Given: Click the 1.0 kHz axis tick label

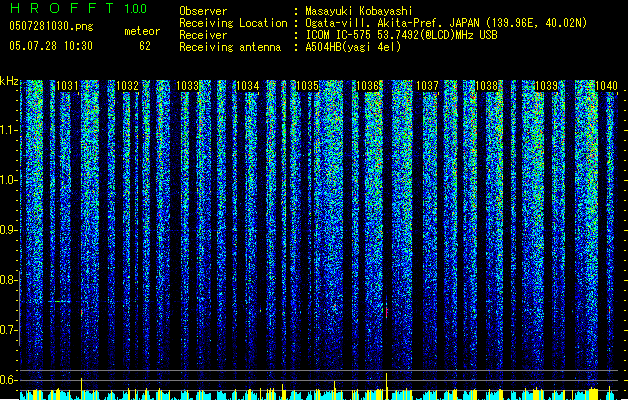Looking at the screenshot, I should (x=9, y=180).
